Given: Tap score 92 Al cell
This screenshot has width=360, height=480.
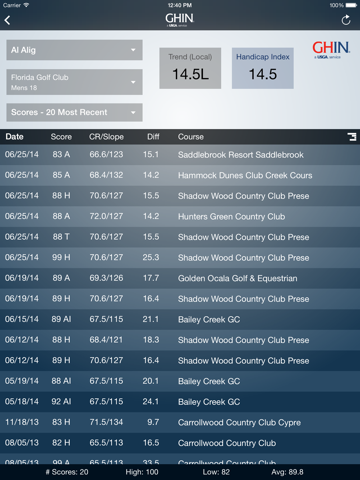Looking at the screenshot, I should [x=61, y=401].
